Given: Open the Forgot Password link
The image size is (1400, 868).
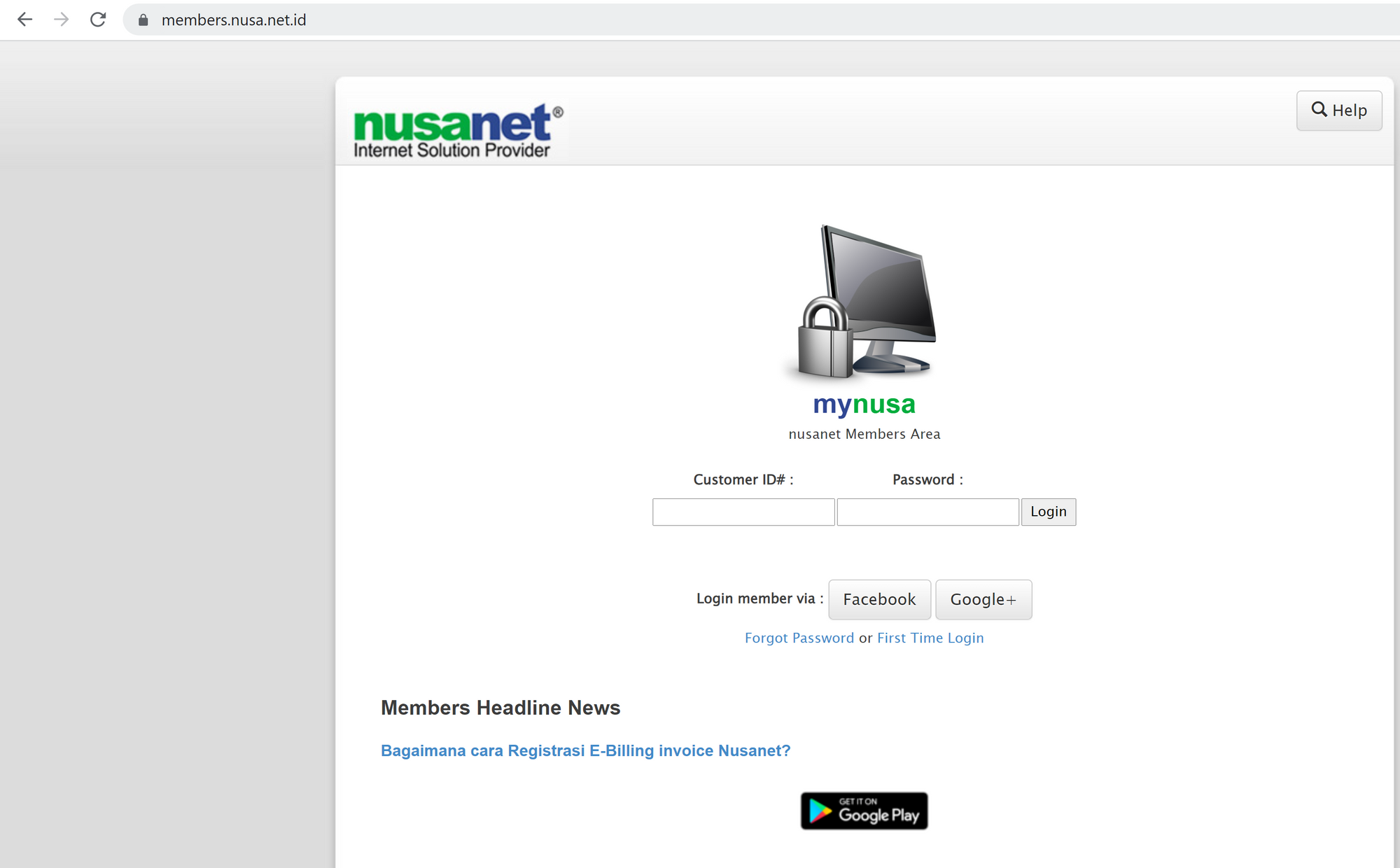Looking at the screenshot, I should point(799,638).
